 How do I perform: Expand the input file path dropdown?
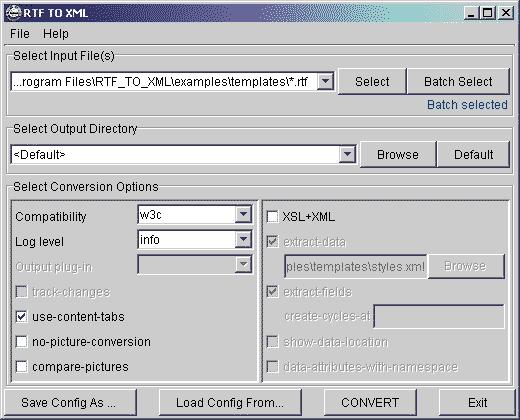click(x=325, y=81)
